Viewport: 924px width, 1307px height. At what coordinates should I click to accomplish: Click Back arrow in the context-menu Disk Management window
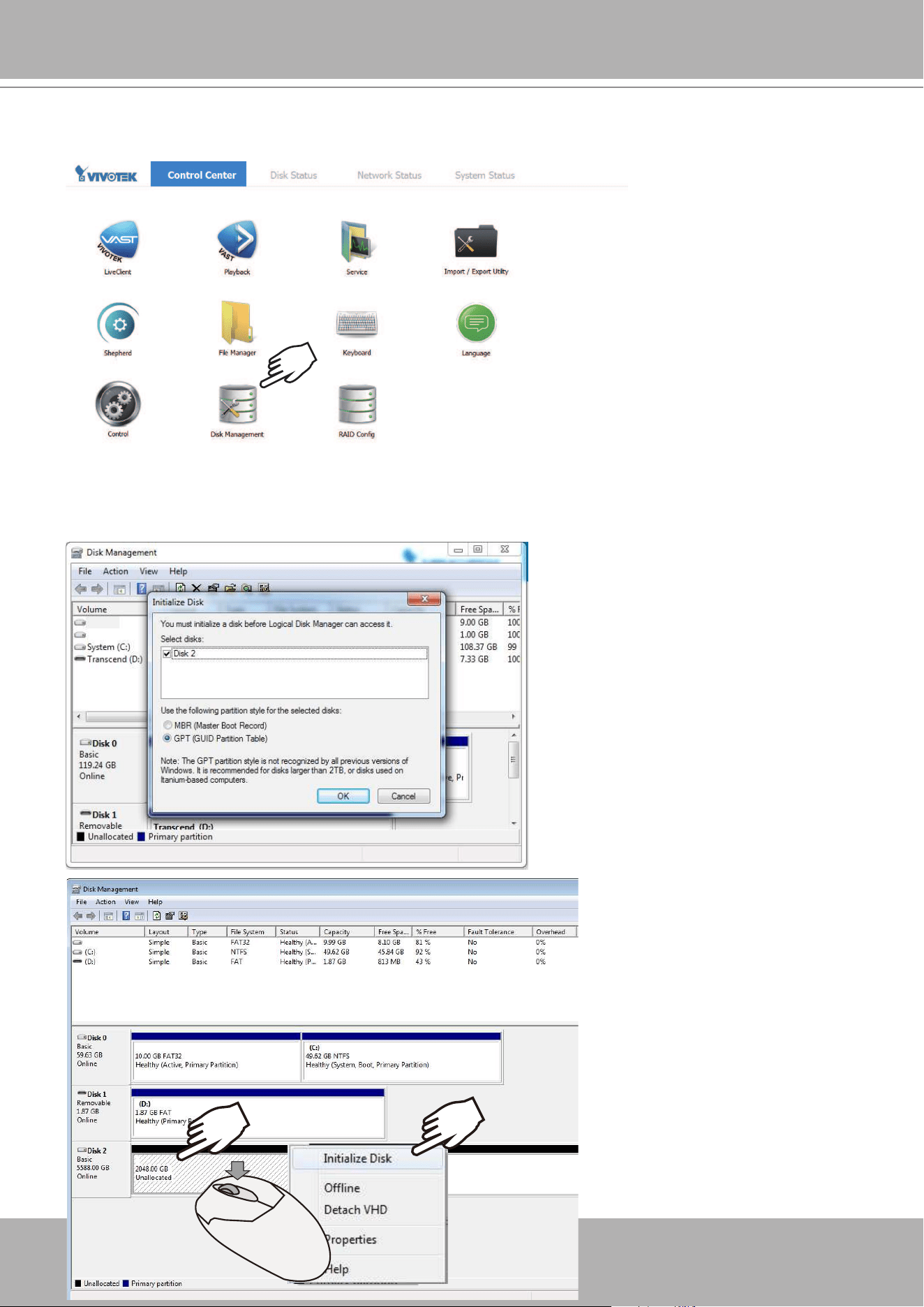78,916
